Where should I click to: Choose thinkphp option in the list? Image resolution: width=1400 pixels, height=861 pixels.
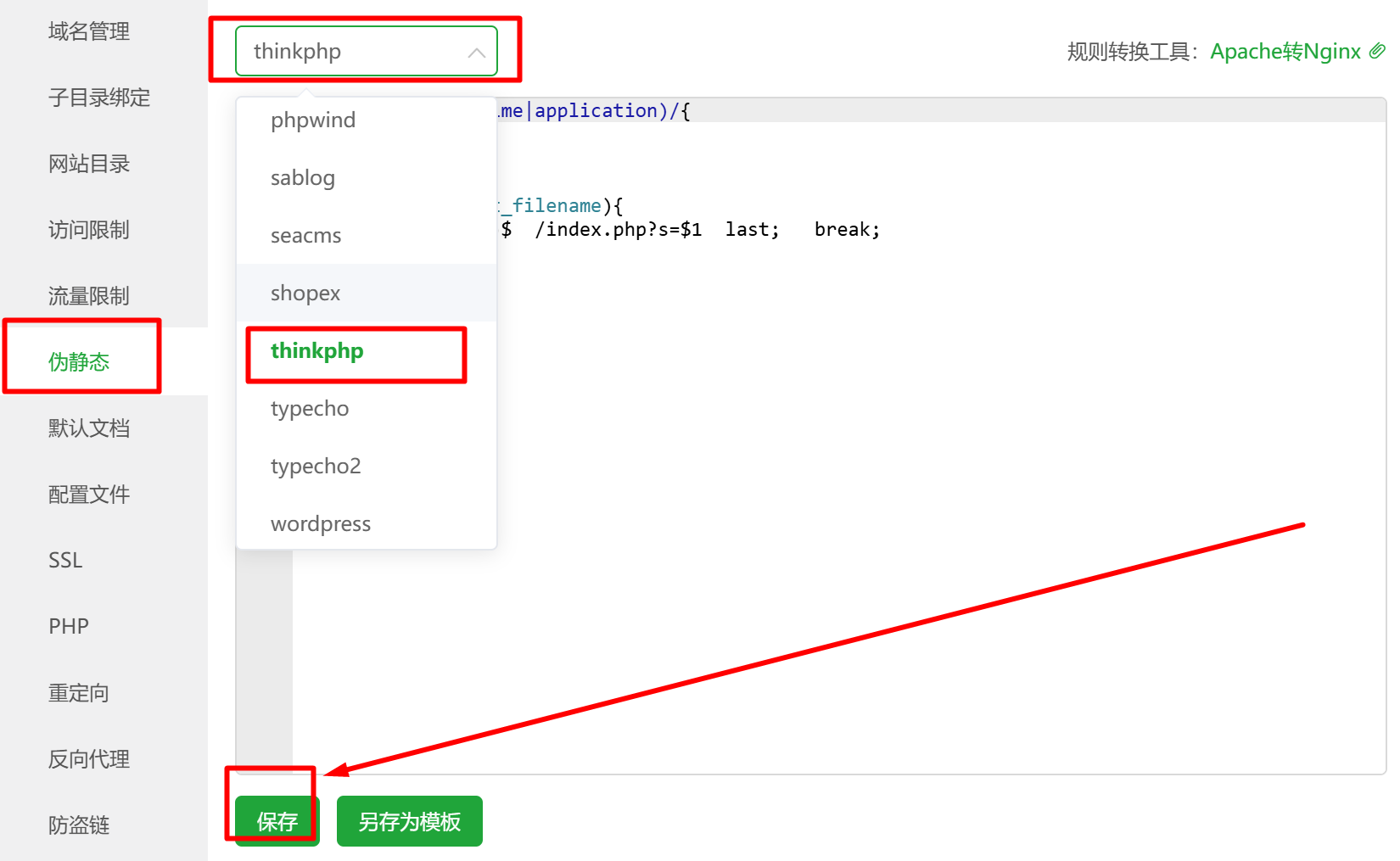(316, 351)
